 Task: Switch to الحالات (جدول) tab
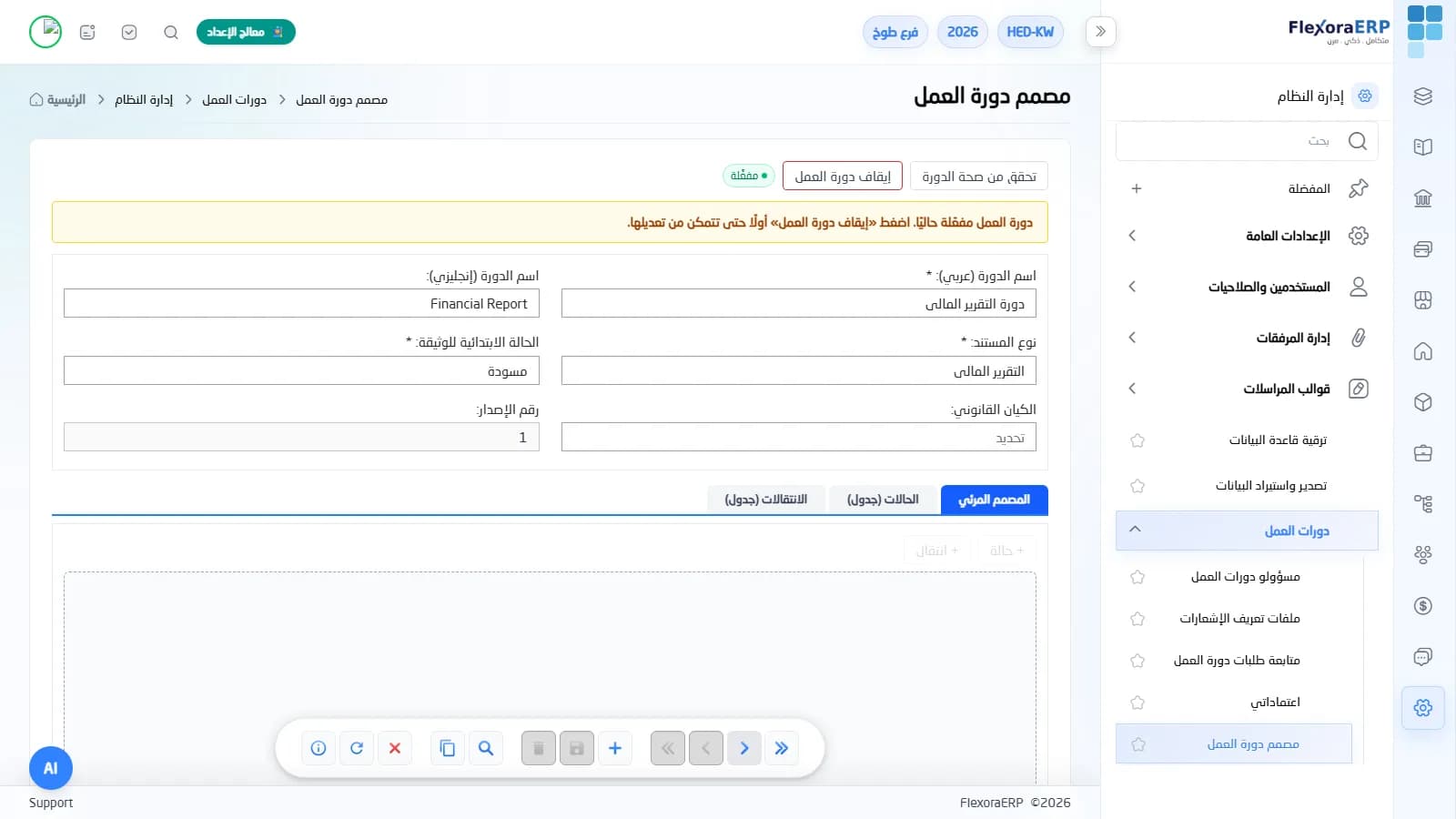[883, 500]
